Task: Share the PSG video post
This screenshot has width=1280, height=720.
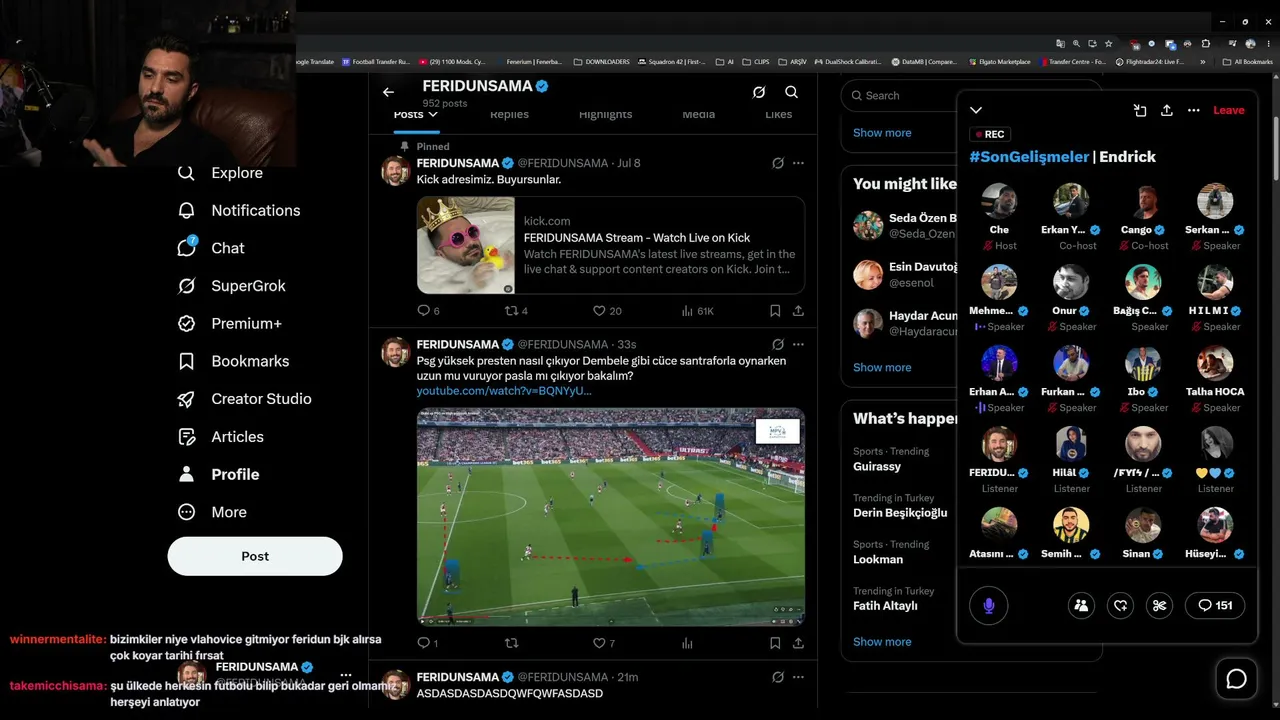Action: [x=798, y=643]
